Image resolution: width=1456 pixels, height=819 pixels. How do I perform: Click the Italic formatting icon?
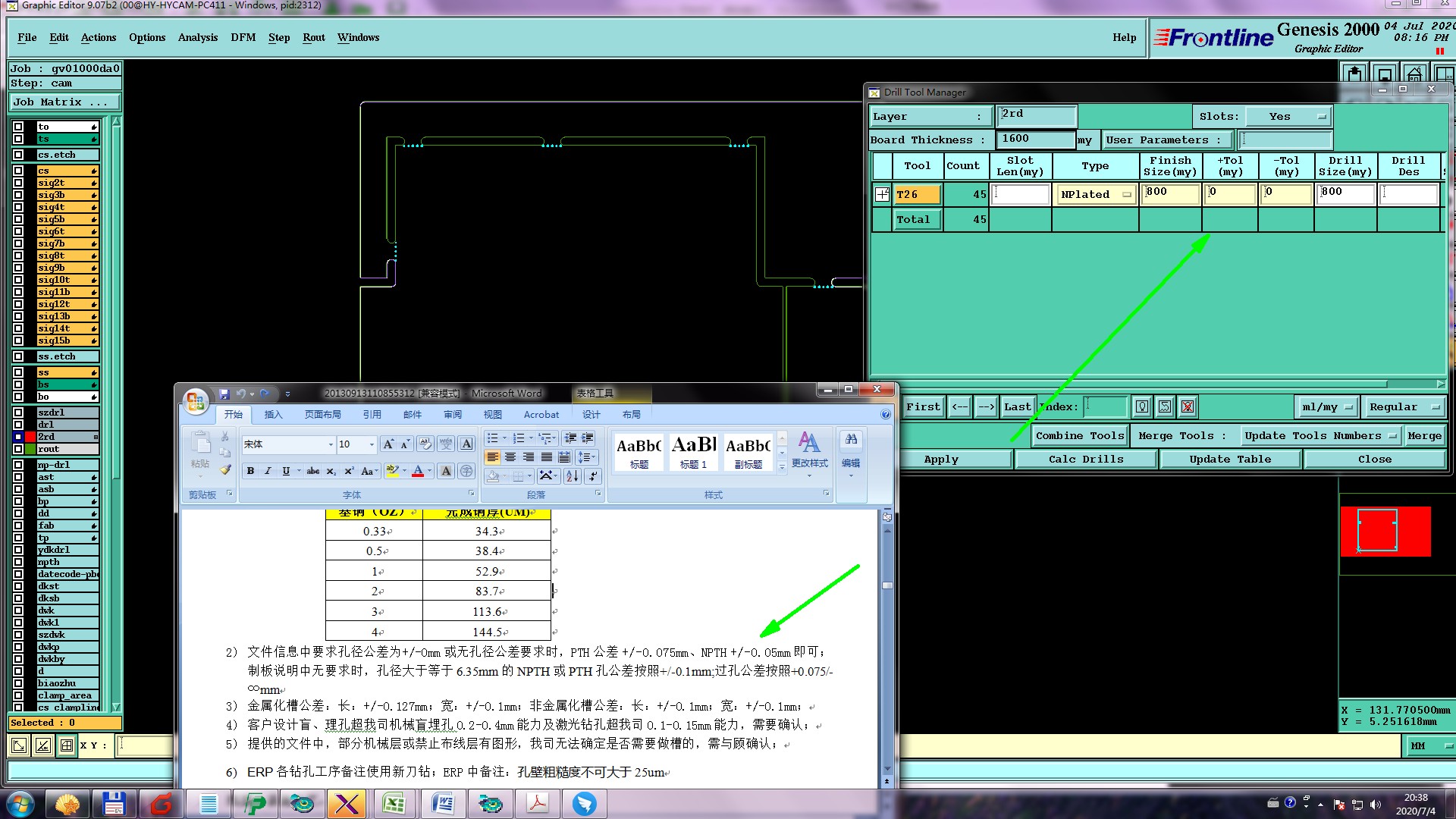[x=268, y=471]
